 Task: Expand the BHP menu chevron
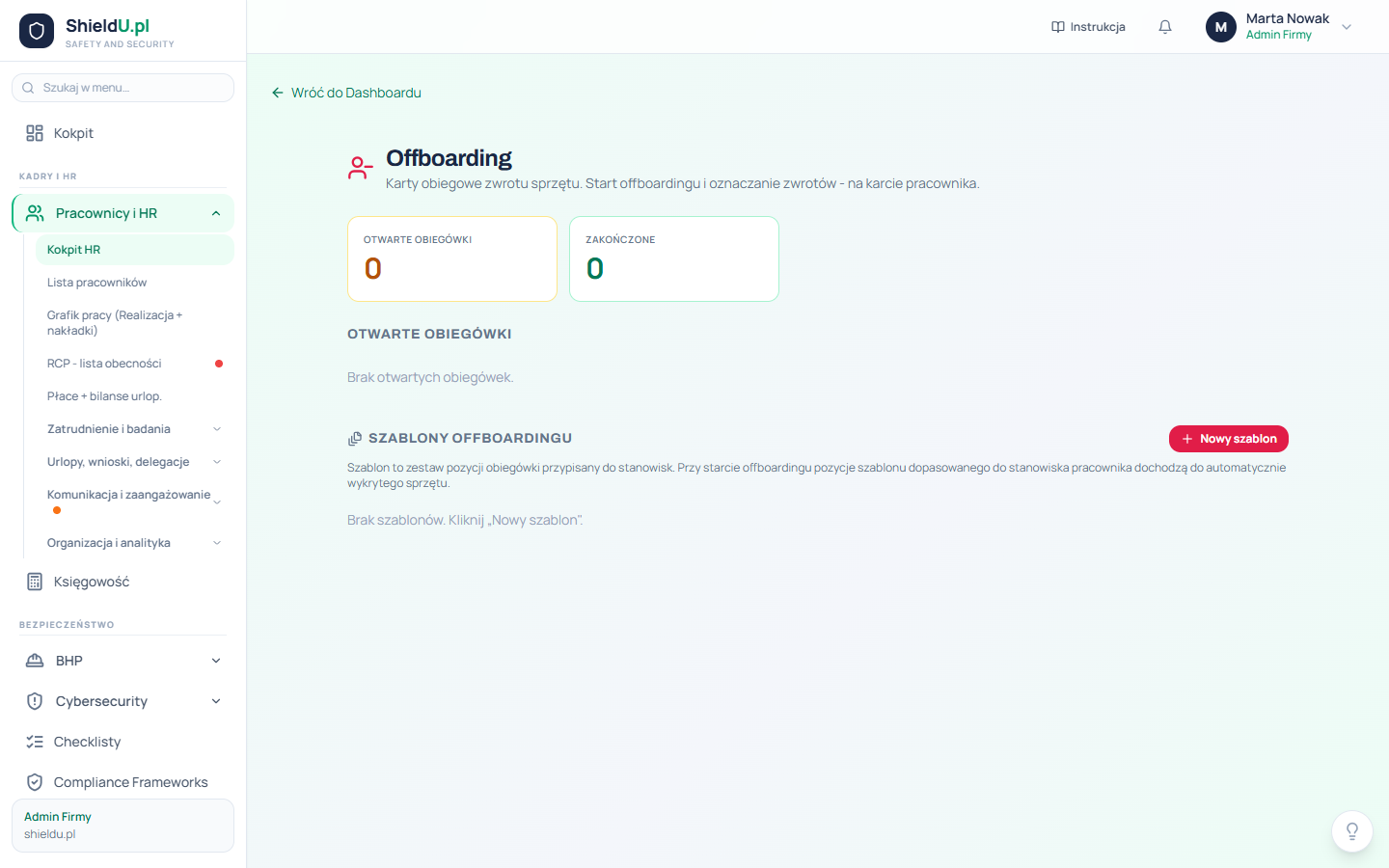pyautogui.click(x=216, y=661)
